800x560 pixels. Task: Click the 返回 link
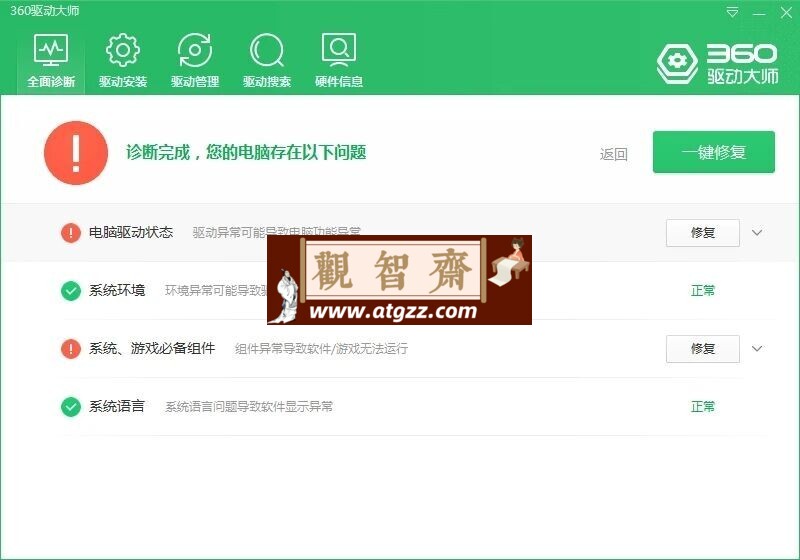(x=613, y=154)
